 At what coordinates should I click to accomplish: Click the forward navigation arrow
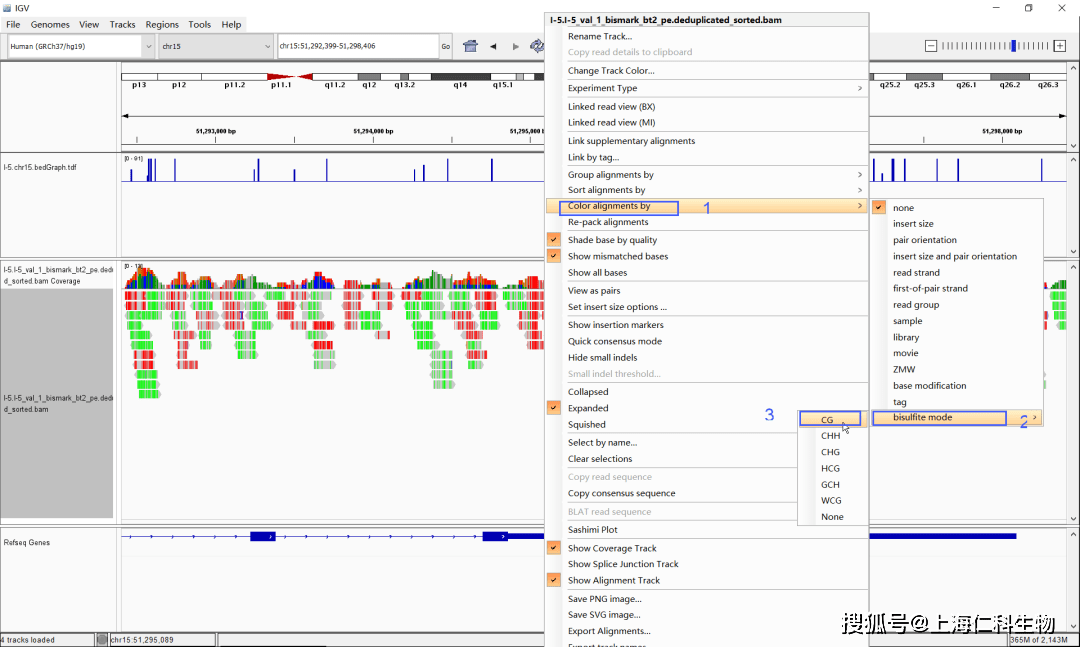point(516,46)
